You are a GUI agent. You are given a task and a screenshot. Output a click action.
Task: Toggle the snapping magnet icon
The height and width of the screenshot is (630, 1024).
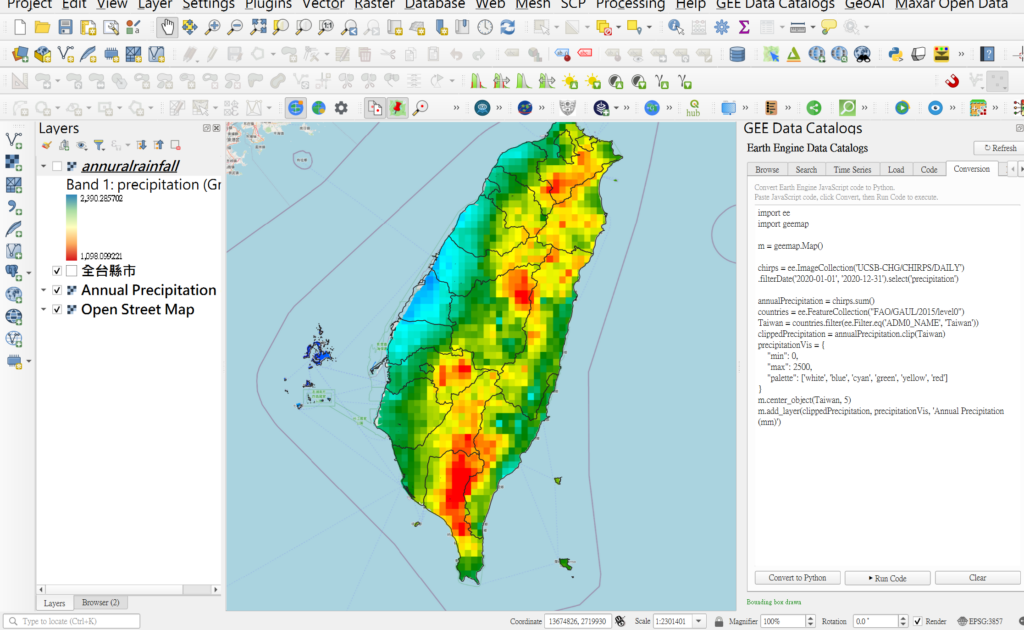[x=952, y=81]
